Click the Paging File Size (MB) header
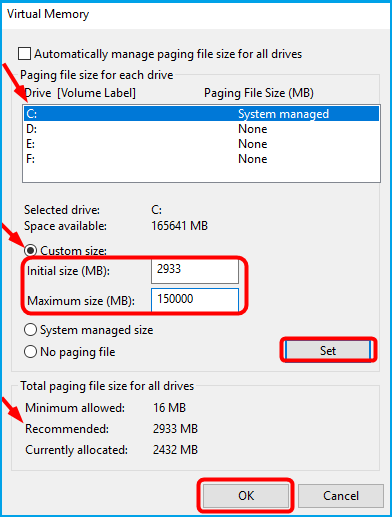Screen dimensions: 392x517 [x=259, y=93]
